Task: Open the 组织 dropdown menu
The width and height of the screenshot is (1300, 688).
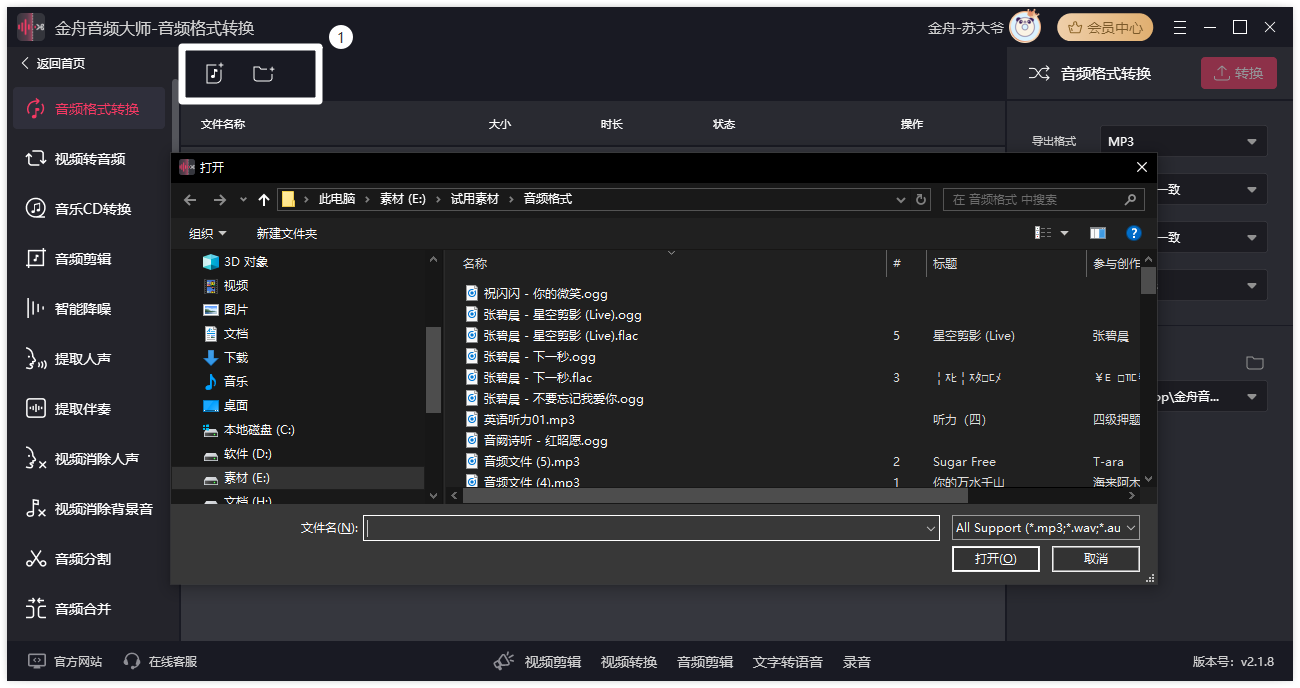Action: click(208, 233)
